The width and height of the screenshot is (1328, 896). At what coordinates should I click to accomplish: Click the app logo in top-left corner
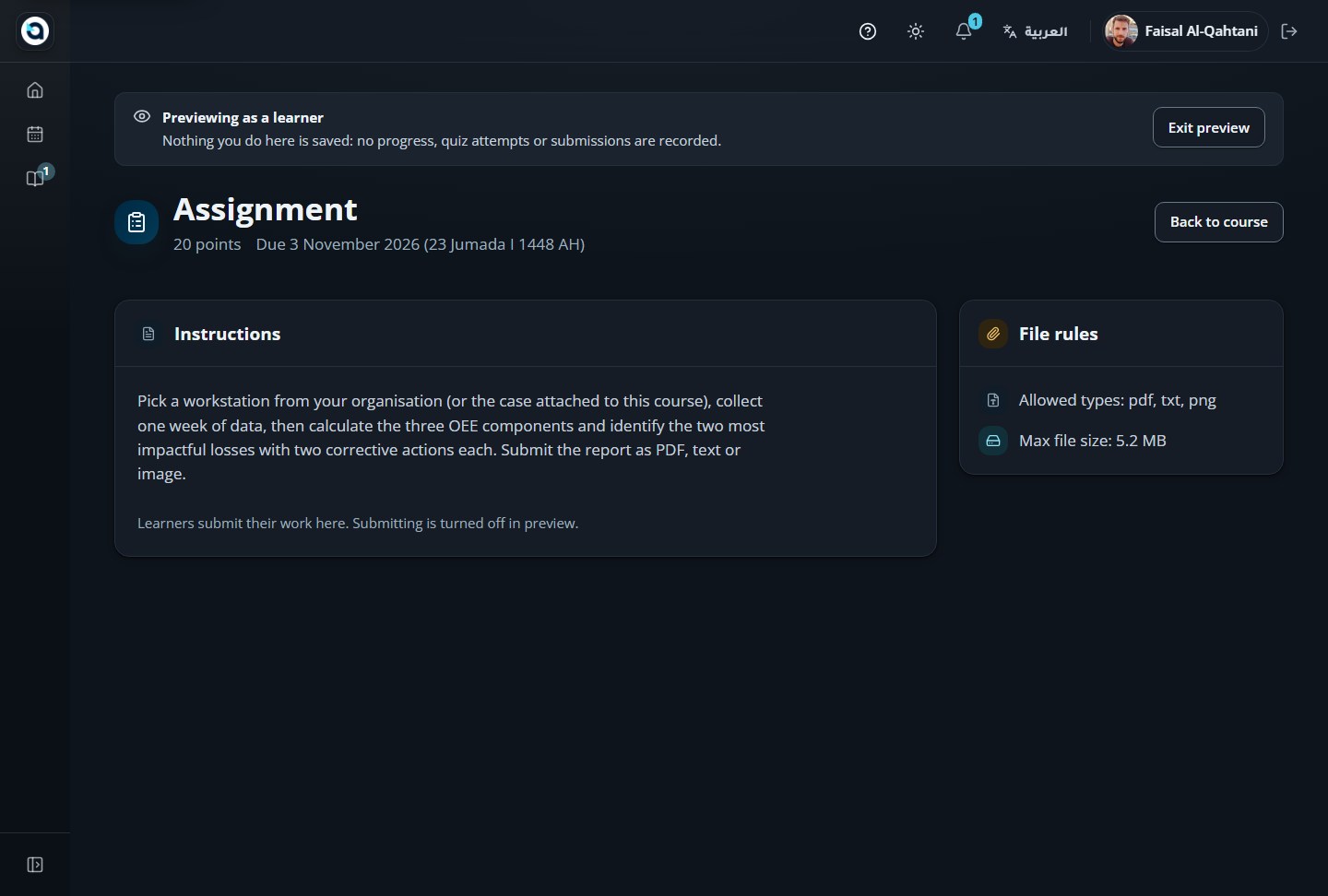tap(35, 30)
